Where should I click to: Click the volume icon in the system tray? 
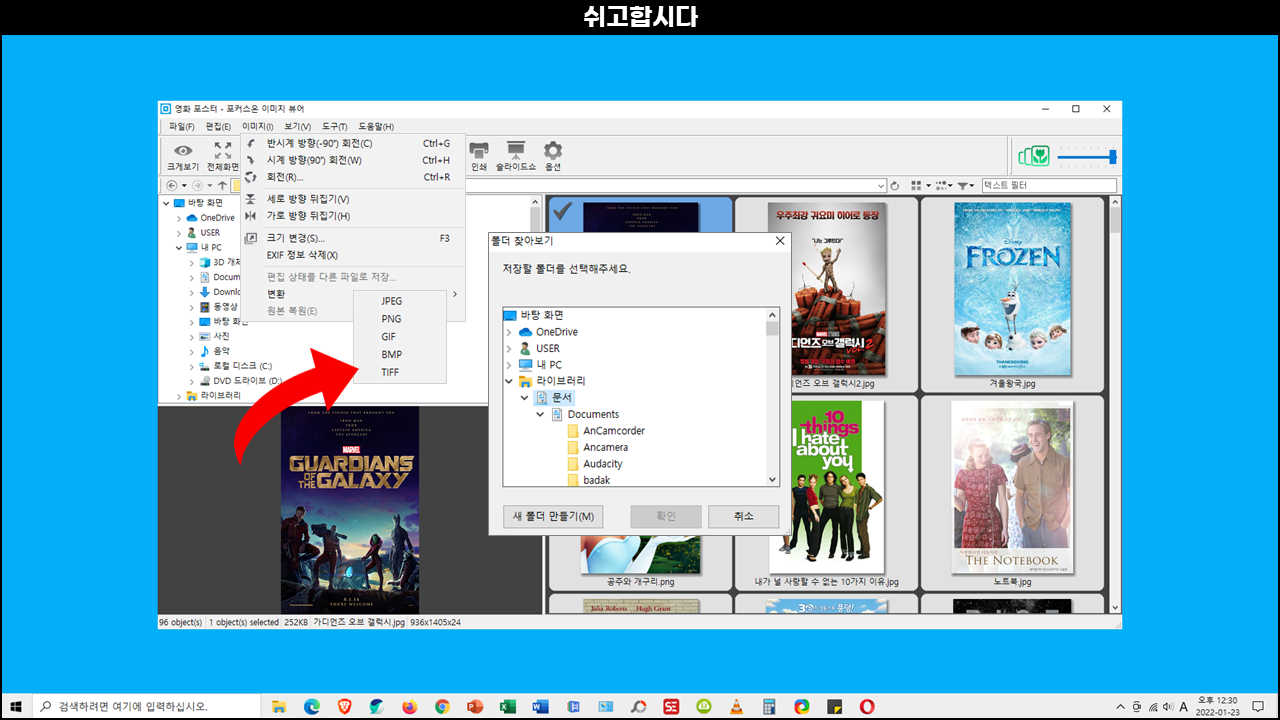(x=1167, y=707)
